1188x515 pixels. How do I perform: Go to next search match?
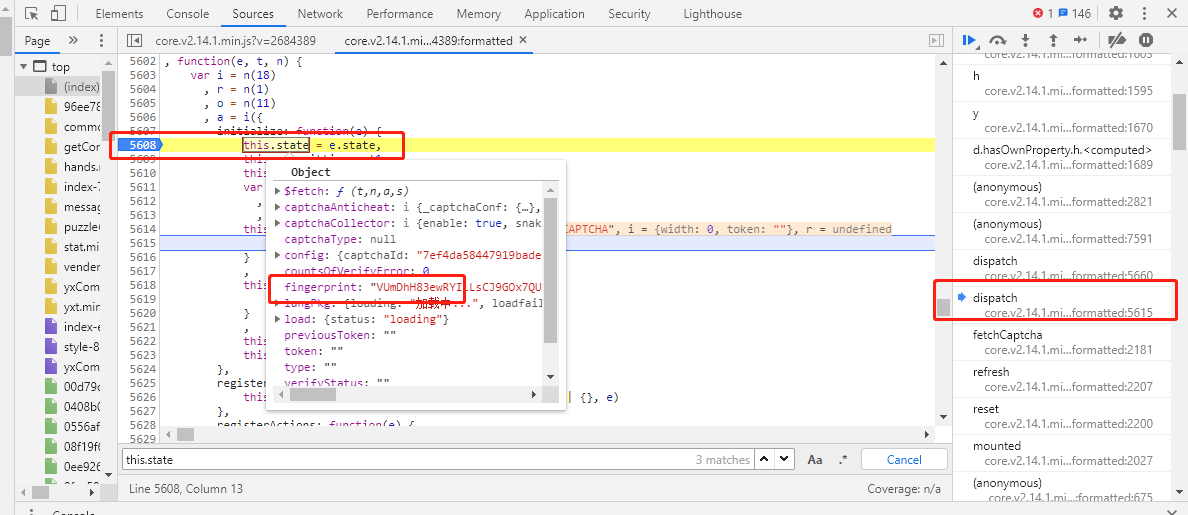[784, 459]
